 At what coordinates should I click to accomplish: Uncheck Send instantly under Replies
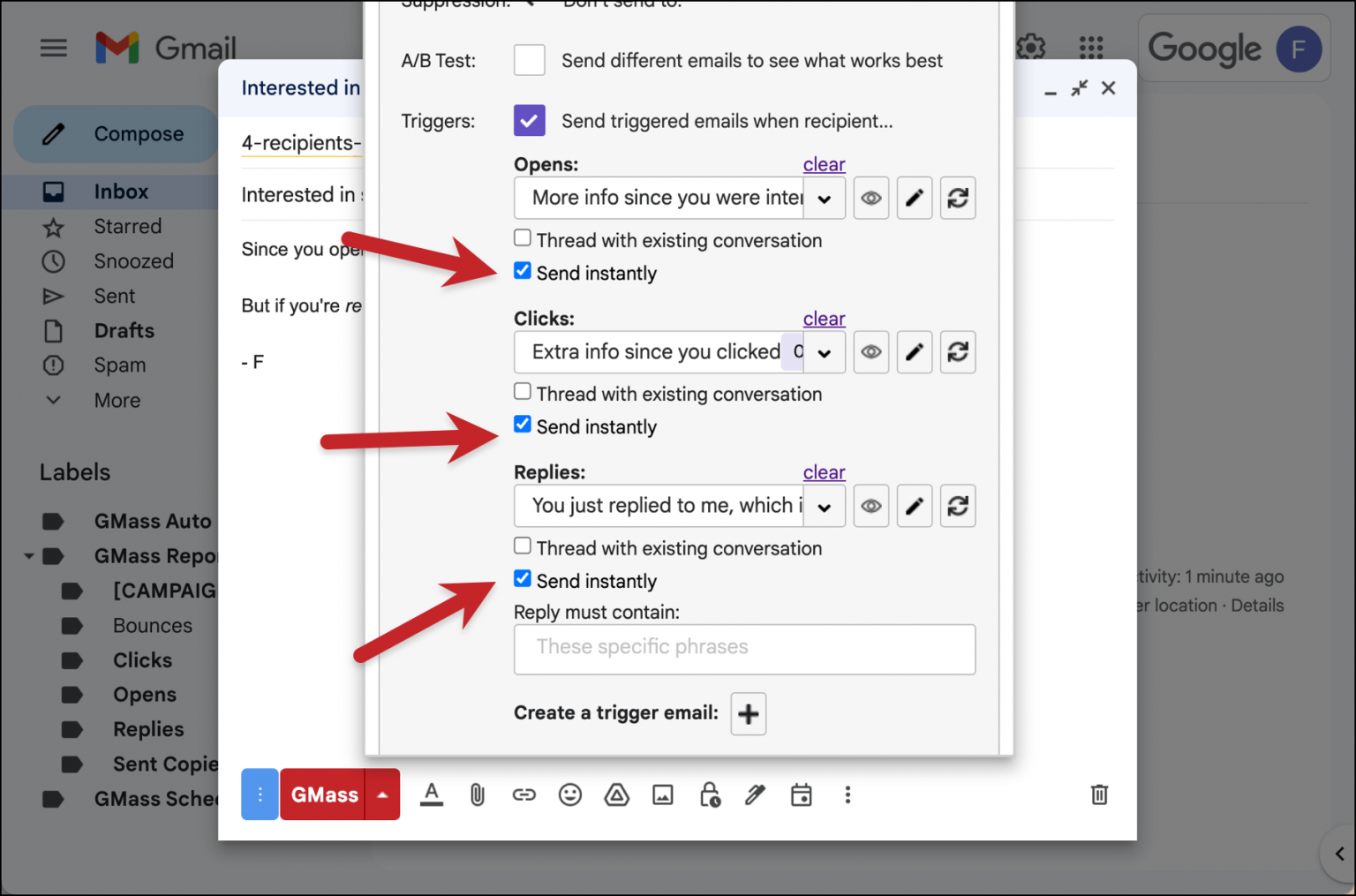tap(522, 578)
